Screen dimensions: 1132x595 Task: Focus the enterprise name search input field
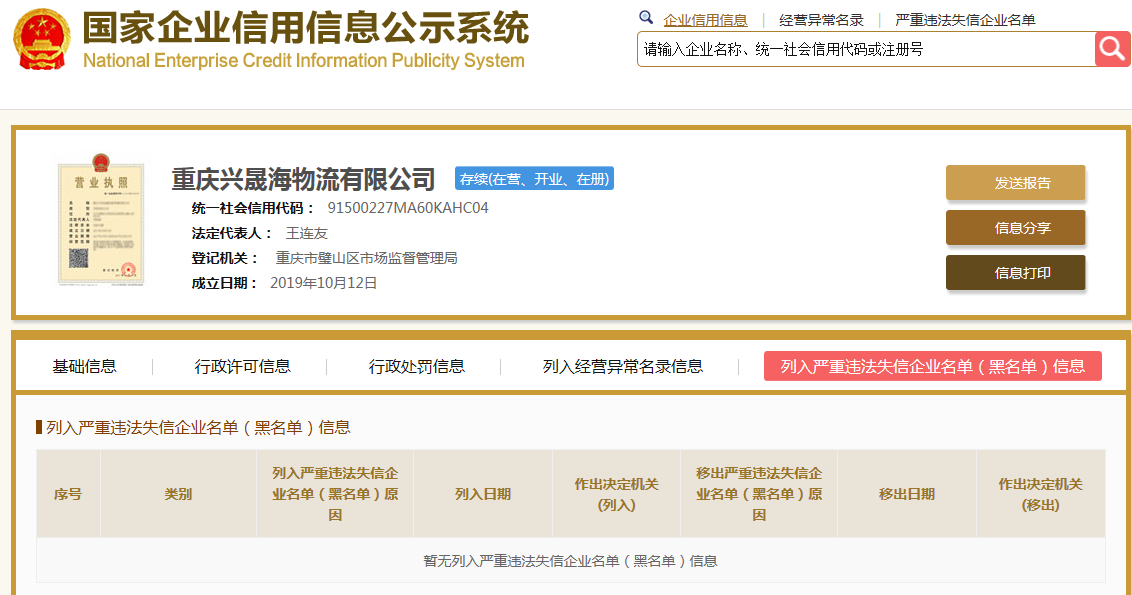point(866,49)
